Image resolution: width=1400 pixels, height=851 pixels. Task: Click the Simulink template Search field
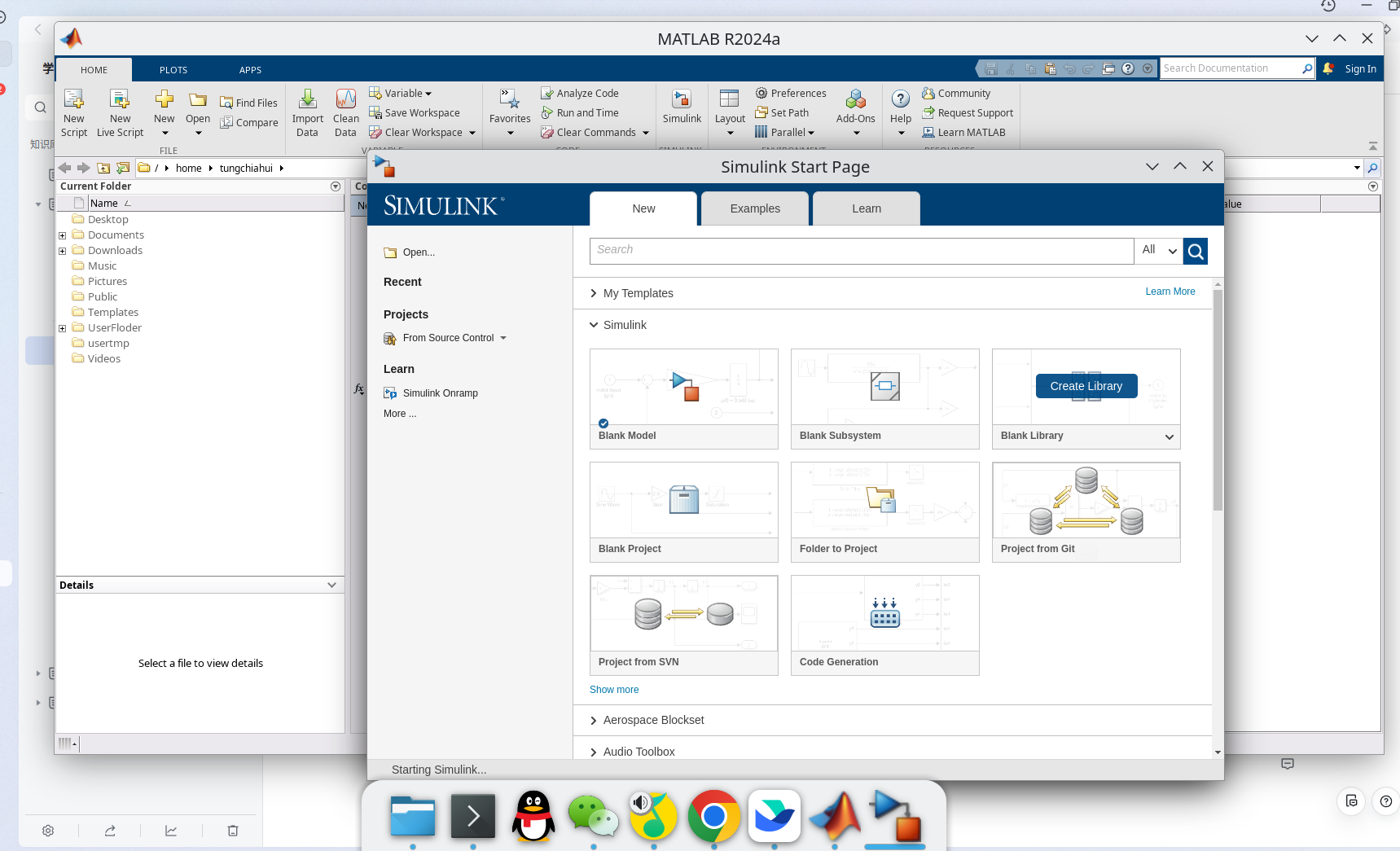pyautogui.click(x=862, y=251)
